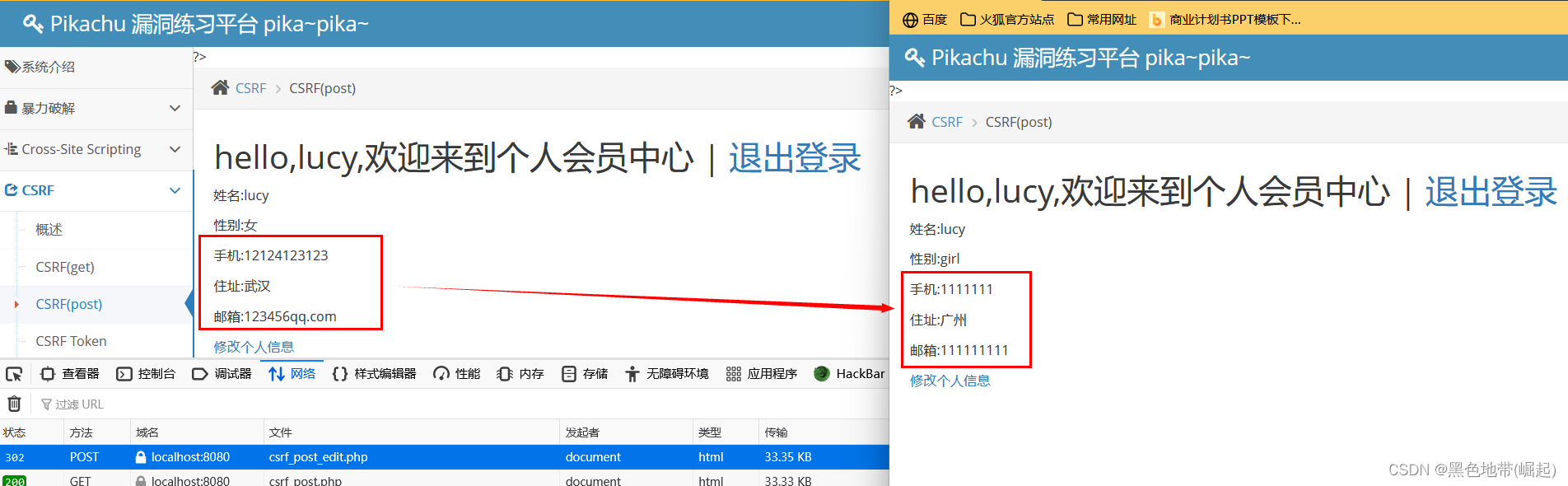This screenshot has height=486, width=1568.
Task: Select CSRF Token in the sidebar
Action: pos(71,341)
